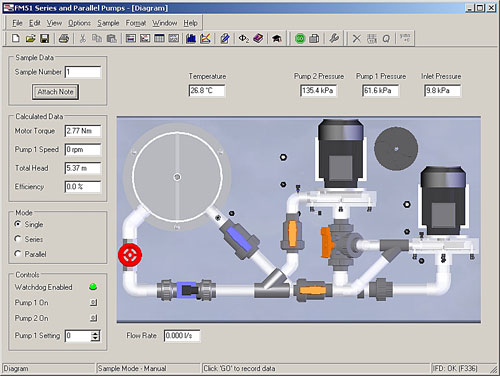Viewport: 500px width, 376px height.
Task: Select the Series mode radio button
Action: (x=18, y=239)
